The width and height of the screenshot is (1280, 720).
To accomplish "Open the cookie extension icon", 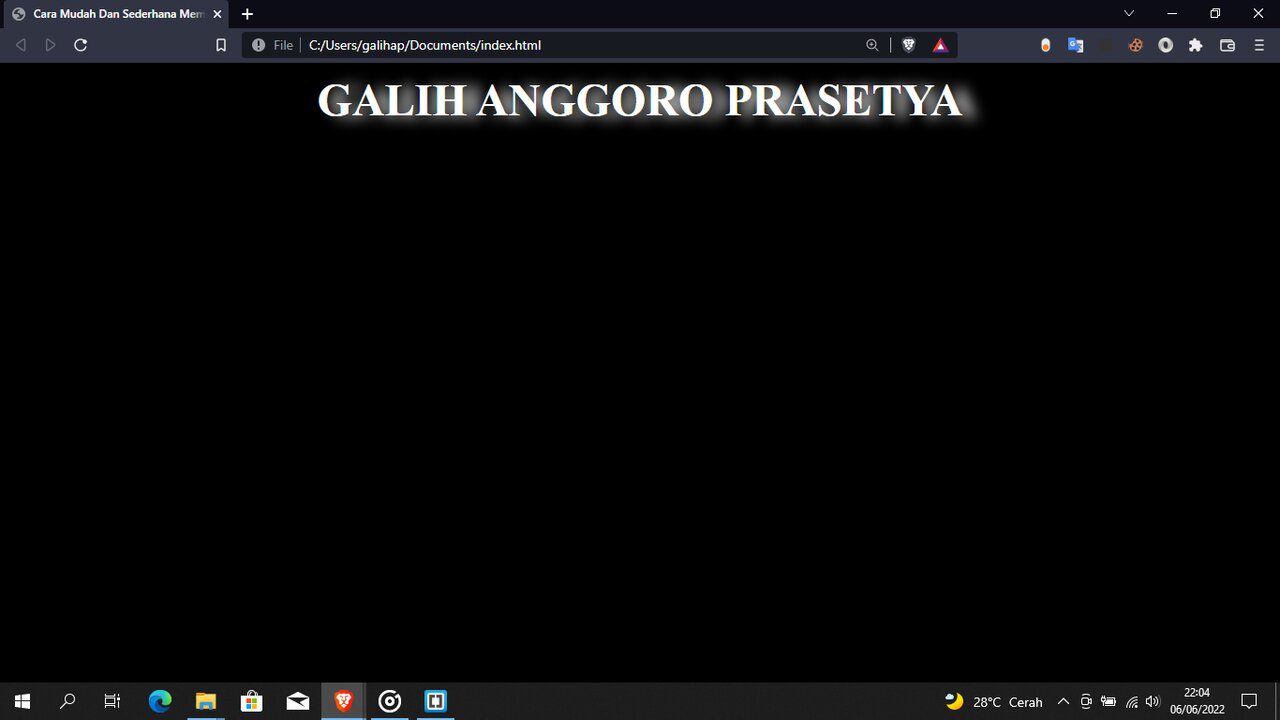I will tap(1135, 45).
